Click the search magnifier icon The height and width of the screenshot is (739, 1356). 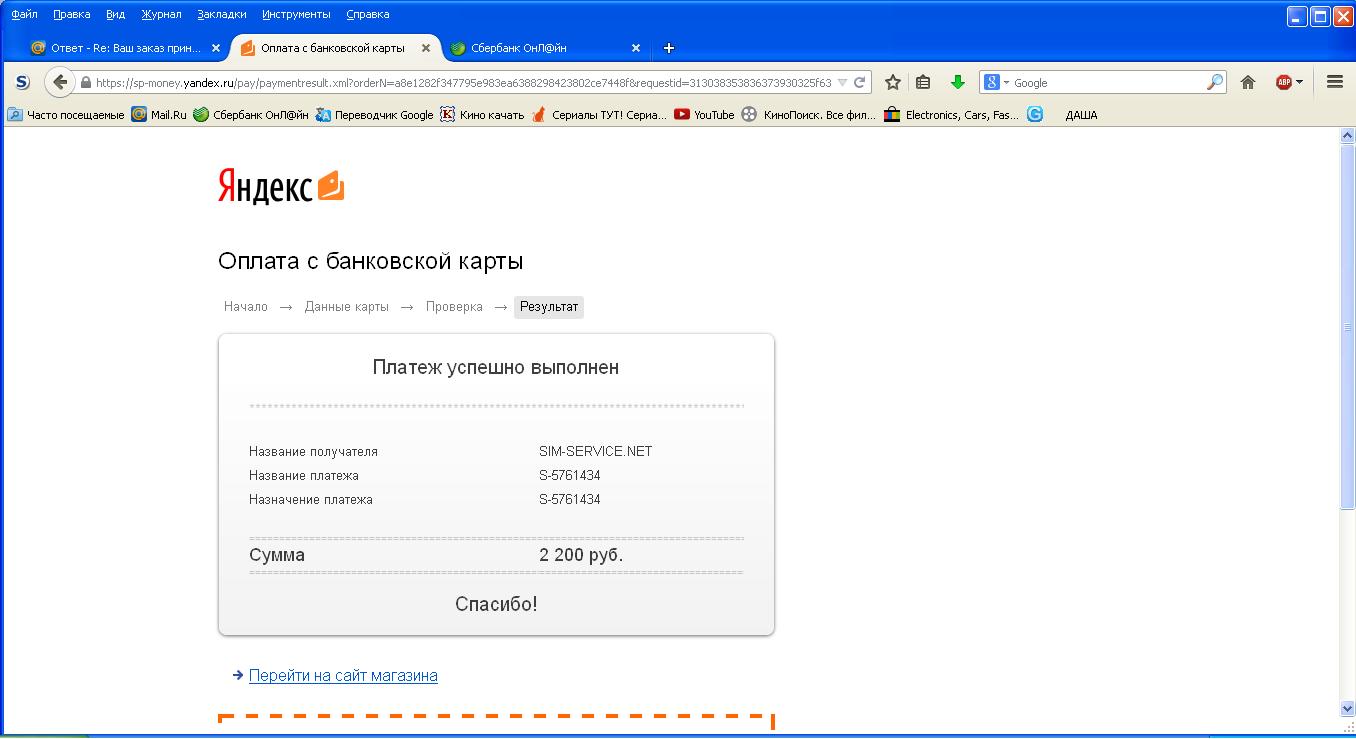click(x=1215, y=83)
